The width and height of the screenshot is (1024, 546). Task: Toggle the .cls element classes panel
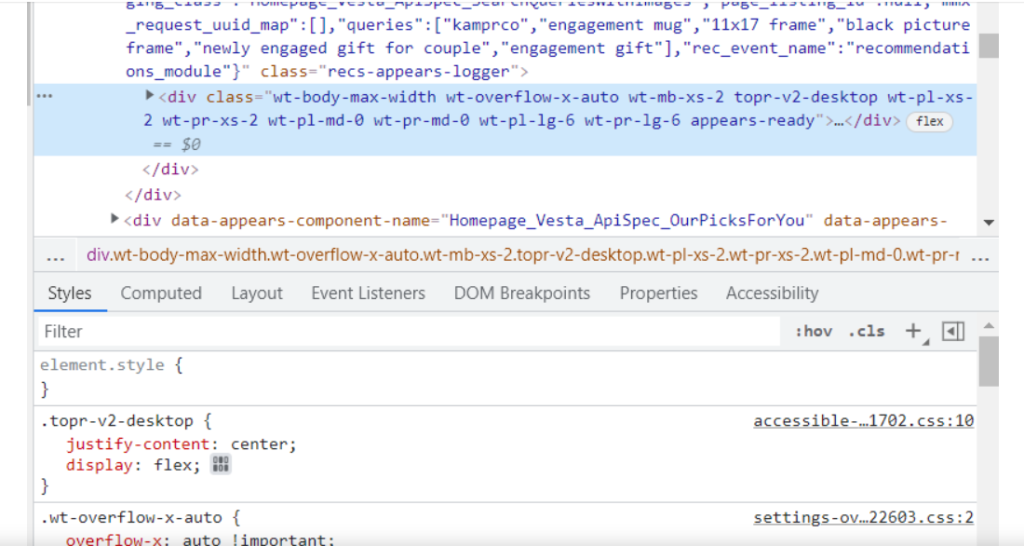(x=866, y=331)
